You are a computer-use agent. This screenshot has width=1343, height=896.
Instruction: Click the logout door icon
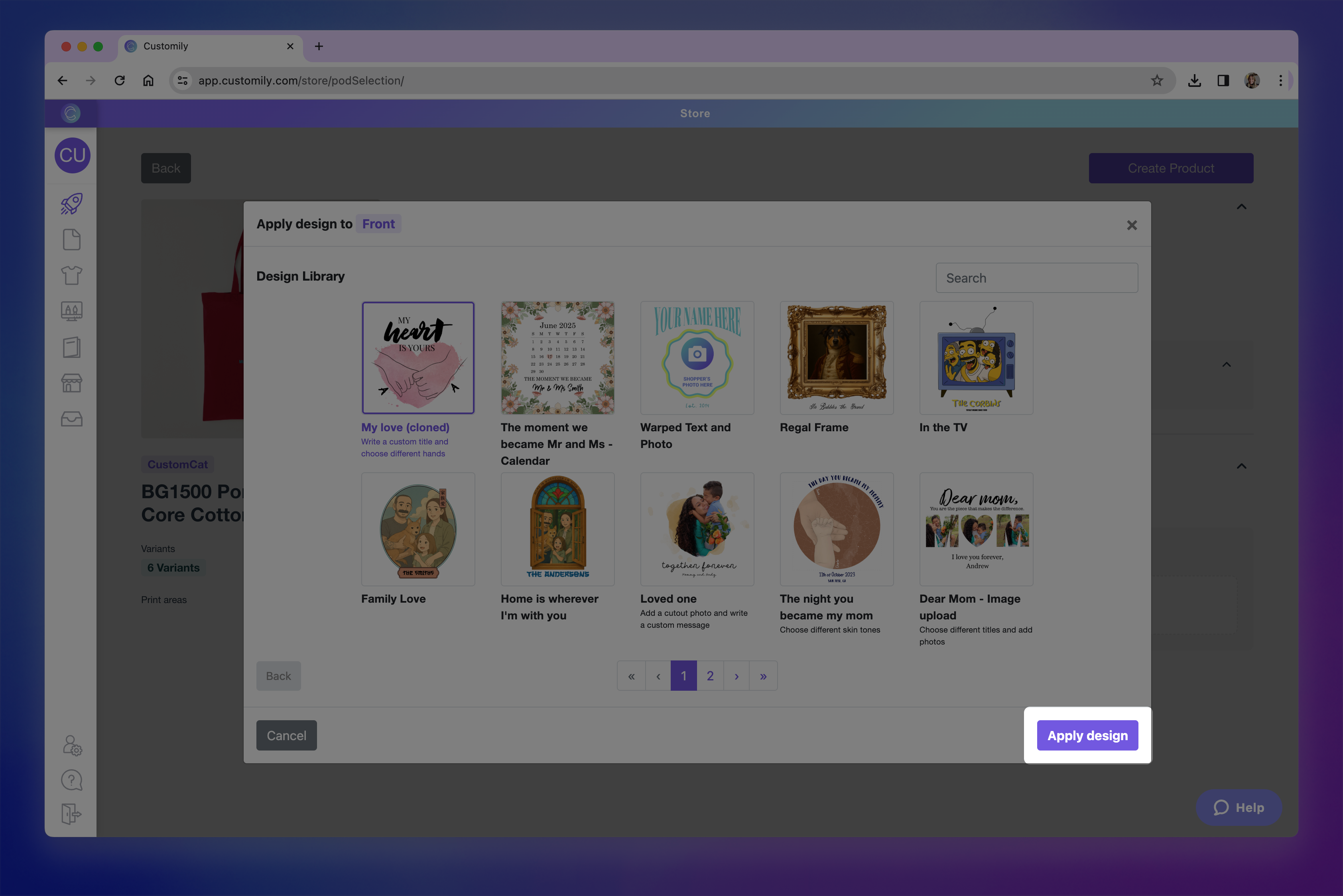pyautogui.click(x=71, y=814)
